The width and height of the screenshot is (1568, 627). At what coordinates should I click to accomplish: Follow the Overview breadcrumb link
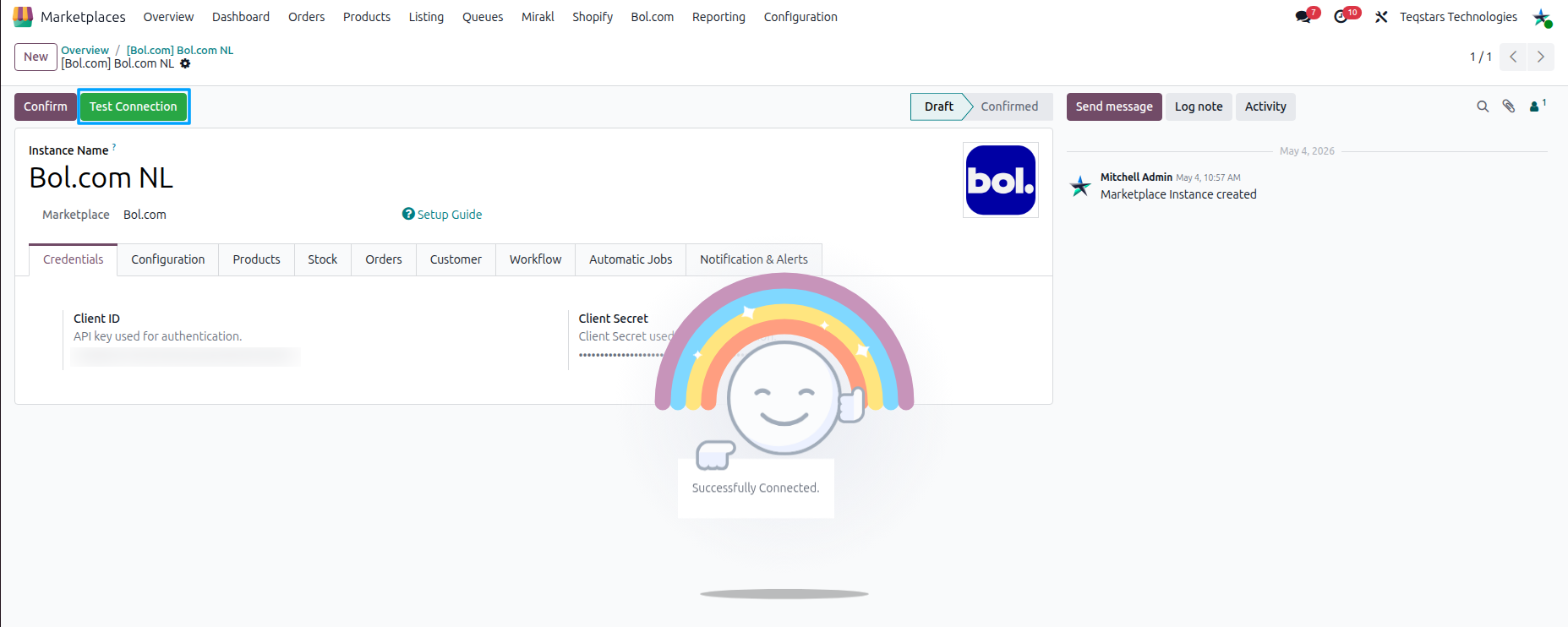click(85, 50)
